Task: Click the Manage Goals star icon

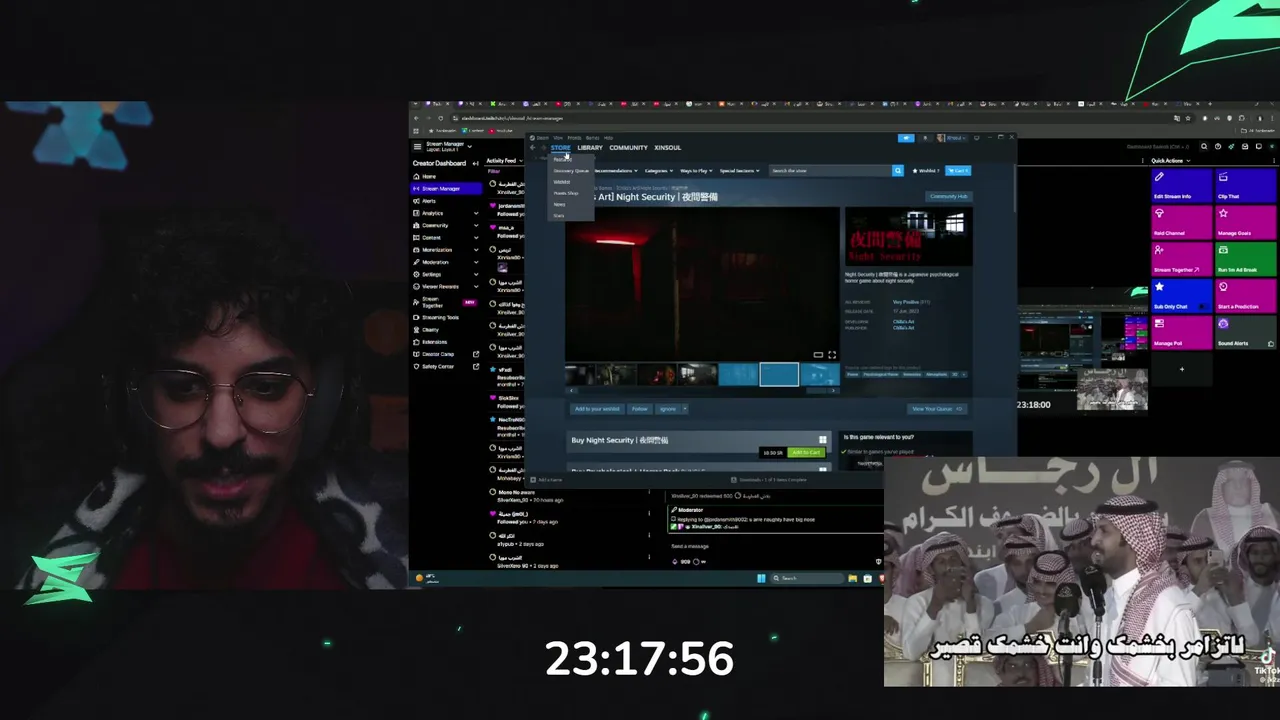Action: click(1223, 213)
